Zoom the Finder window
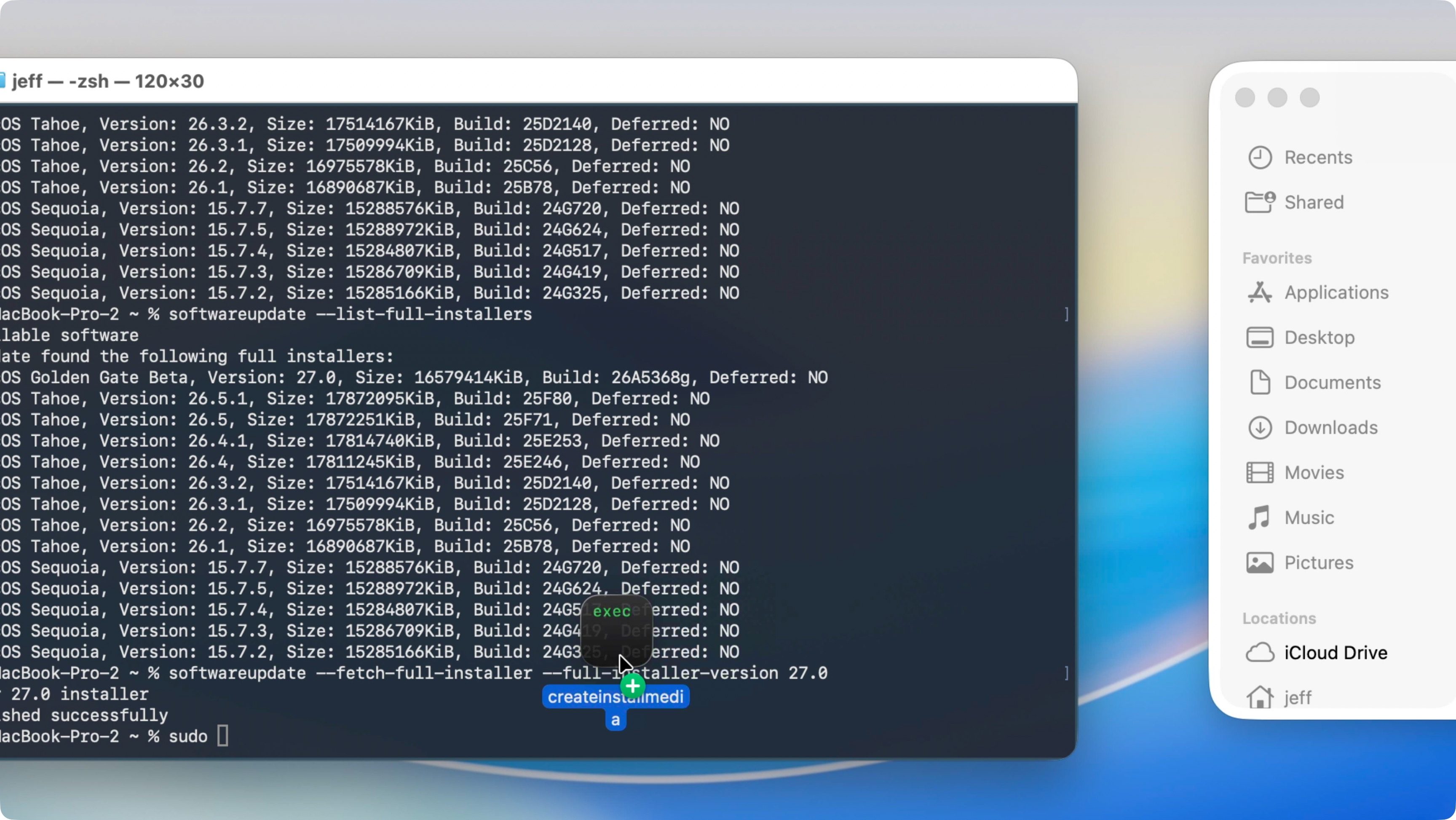 click(1310, 97)
